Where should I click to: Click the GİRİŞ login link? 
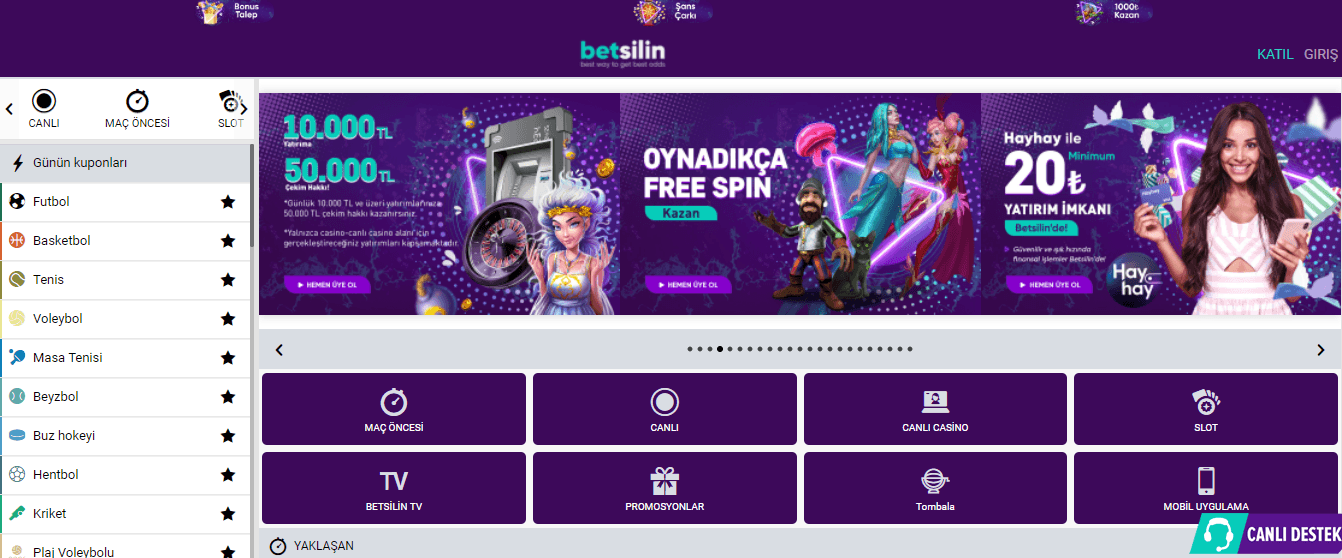[1321, 54]
